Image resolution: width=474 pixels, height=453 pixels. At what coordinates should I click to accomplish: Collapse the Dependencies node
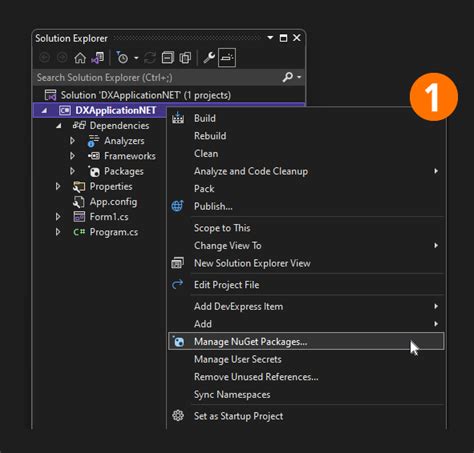[x=59, y=126]
